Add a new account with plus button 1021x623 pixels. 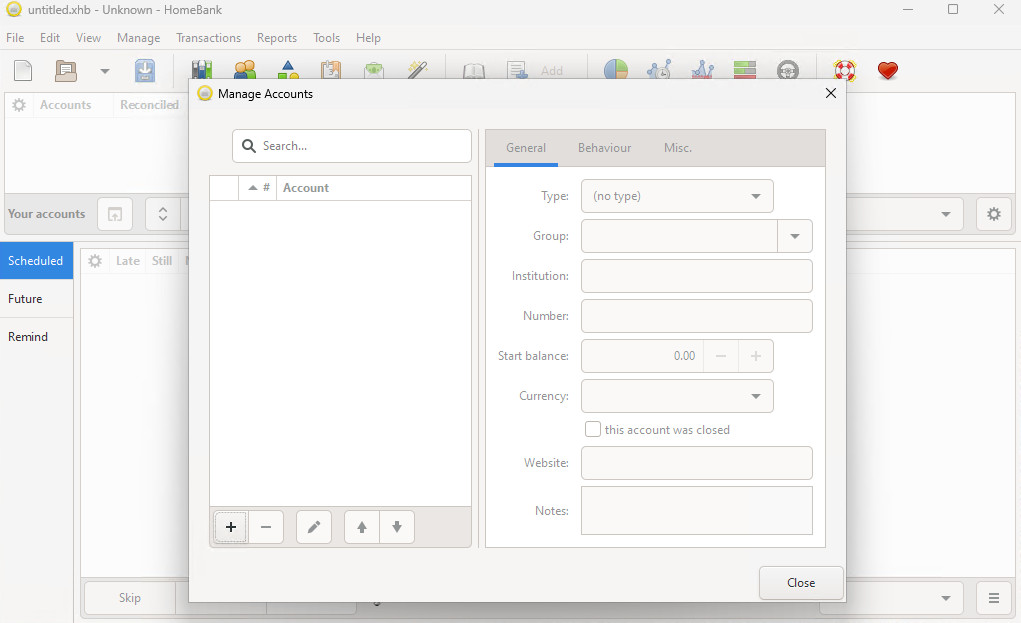[231, 527]
